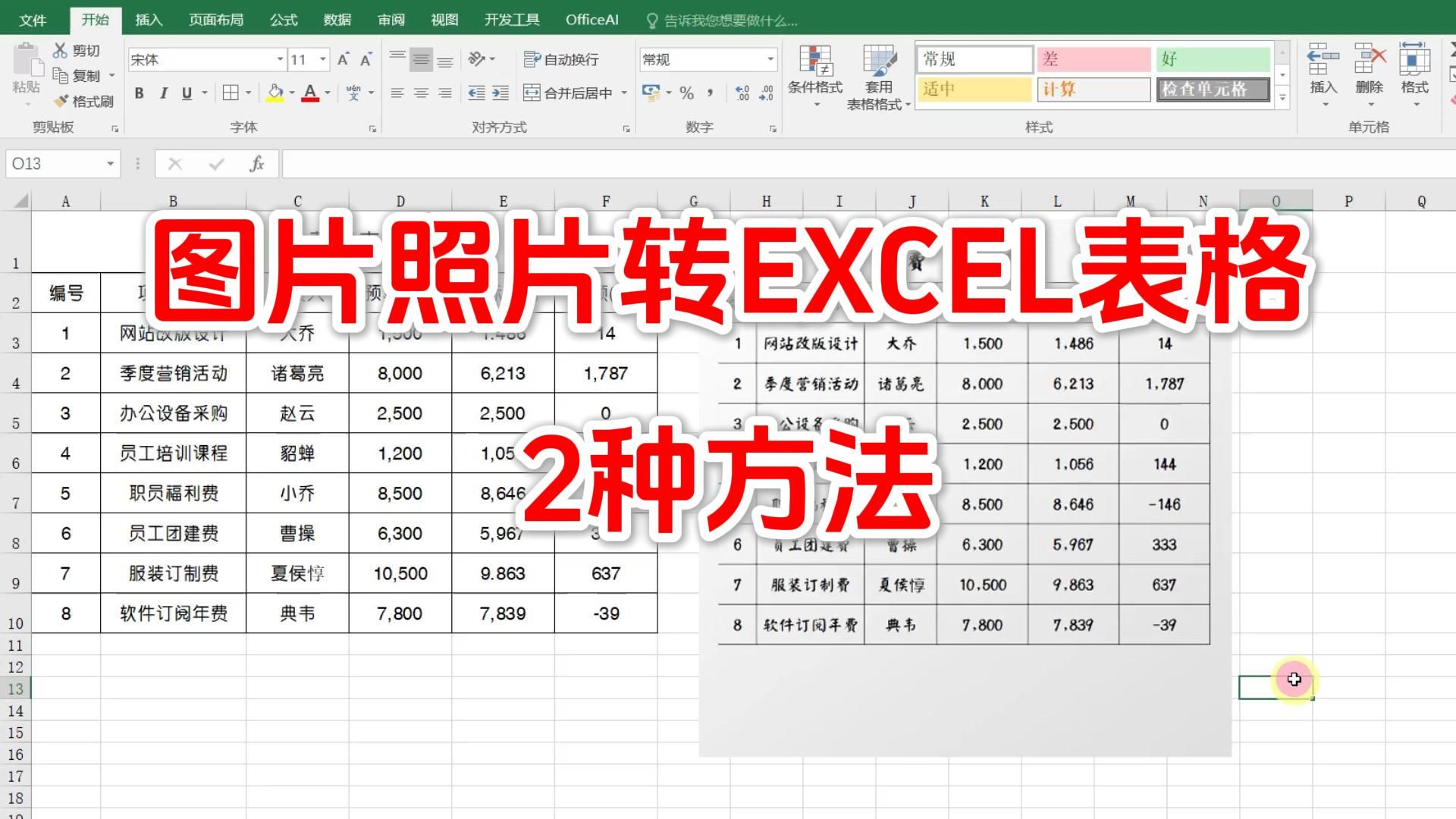Expand the cell styles gallery
This screenshot has width=1456, height=819.
pos(1282,97)
